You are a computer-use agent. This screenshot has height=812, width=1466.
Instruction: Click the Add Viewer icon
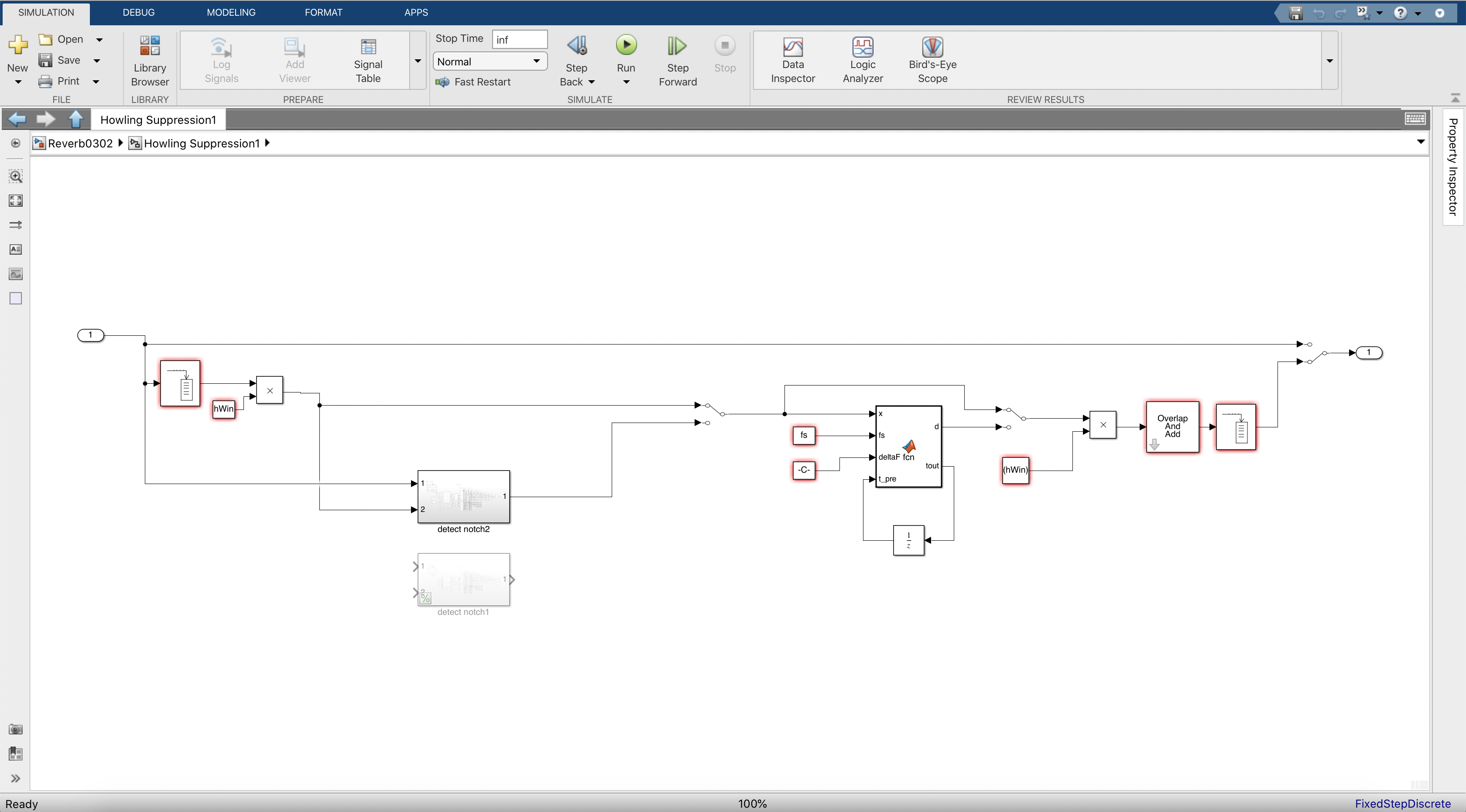[x=294, y=48]
